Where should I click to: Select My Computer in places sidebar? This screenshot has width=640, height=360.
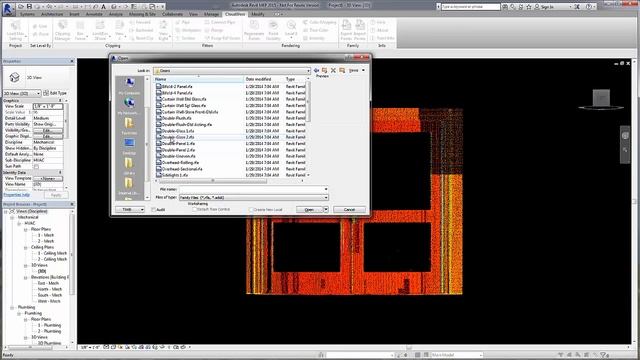point(129,86)
